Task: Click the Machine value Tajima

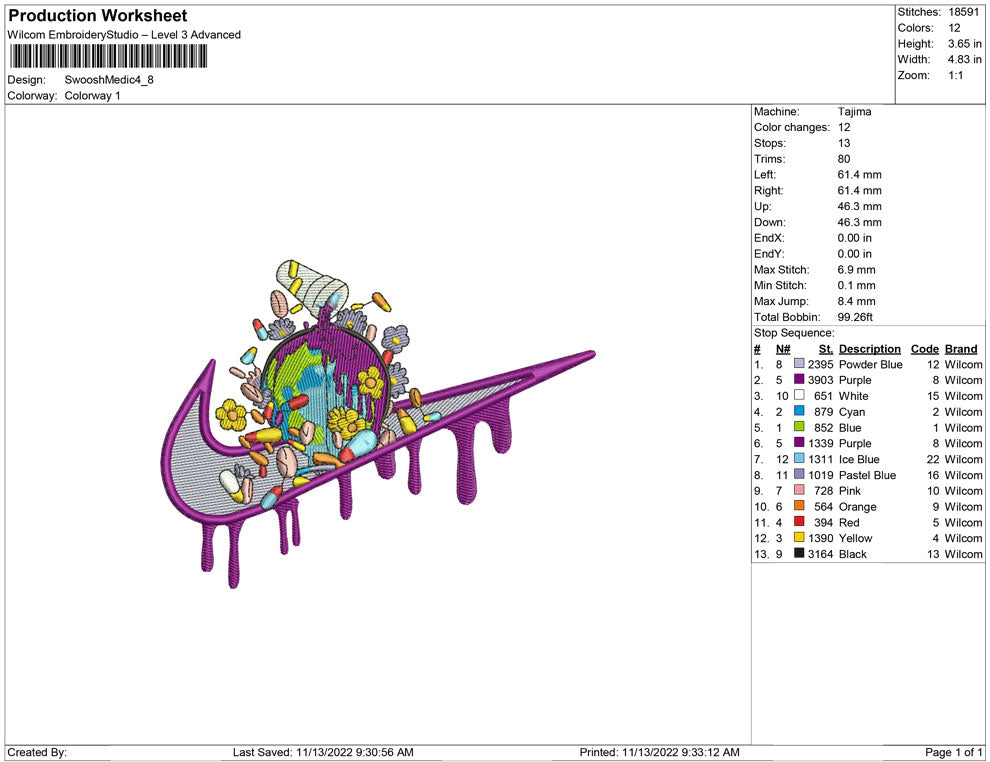Action: (854, 112)
